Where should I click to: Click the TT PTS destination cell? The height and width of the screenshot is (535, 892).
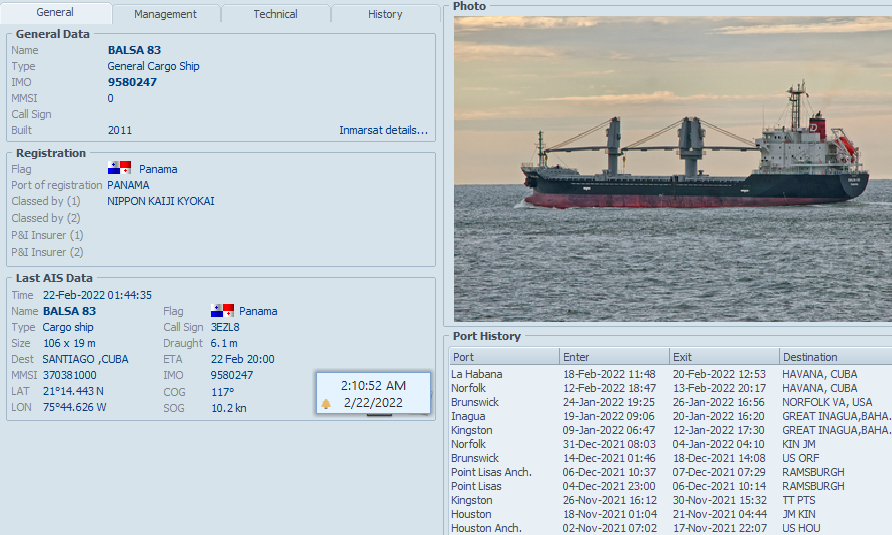coord(799,500)
